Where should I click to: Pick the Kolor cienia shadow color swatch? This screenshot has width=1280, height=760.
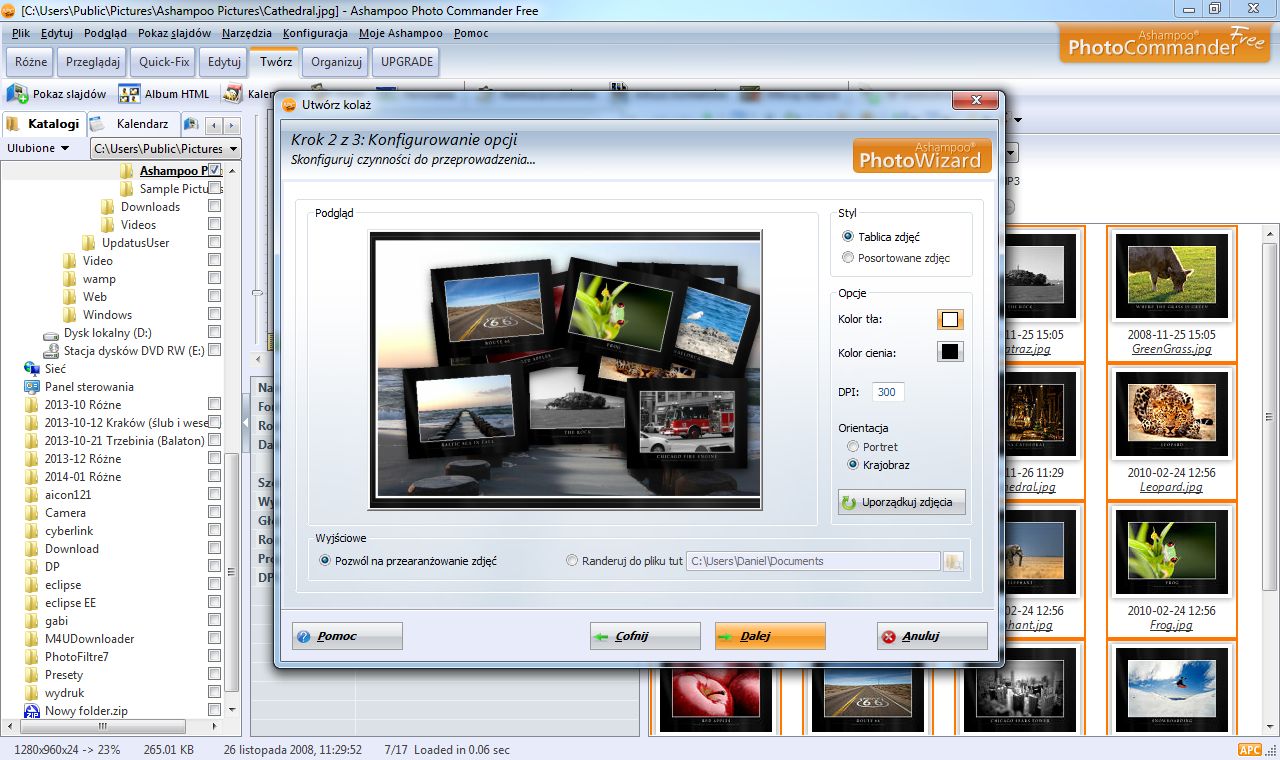tap(950, 352)
